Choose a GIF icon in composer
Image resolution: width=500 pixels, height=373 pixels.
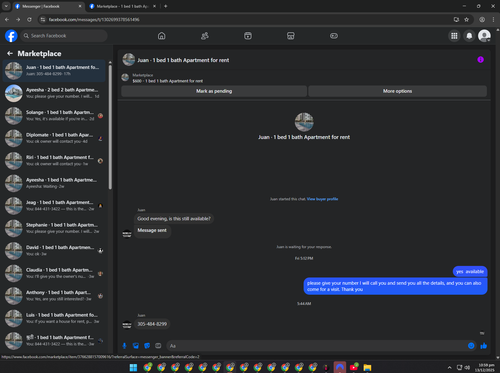158,346
